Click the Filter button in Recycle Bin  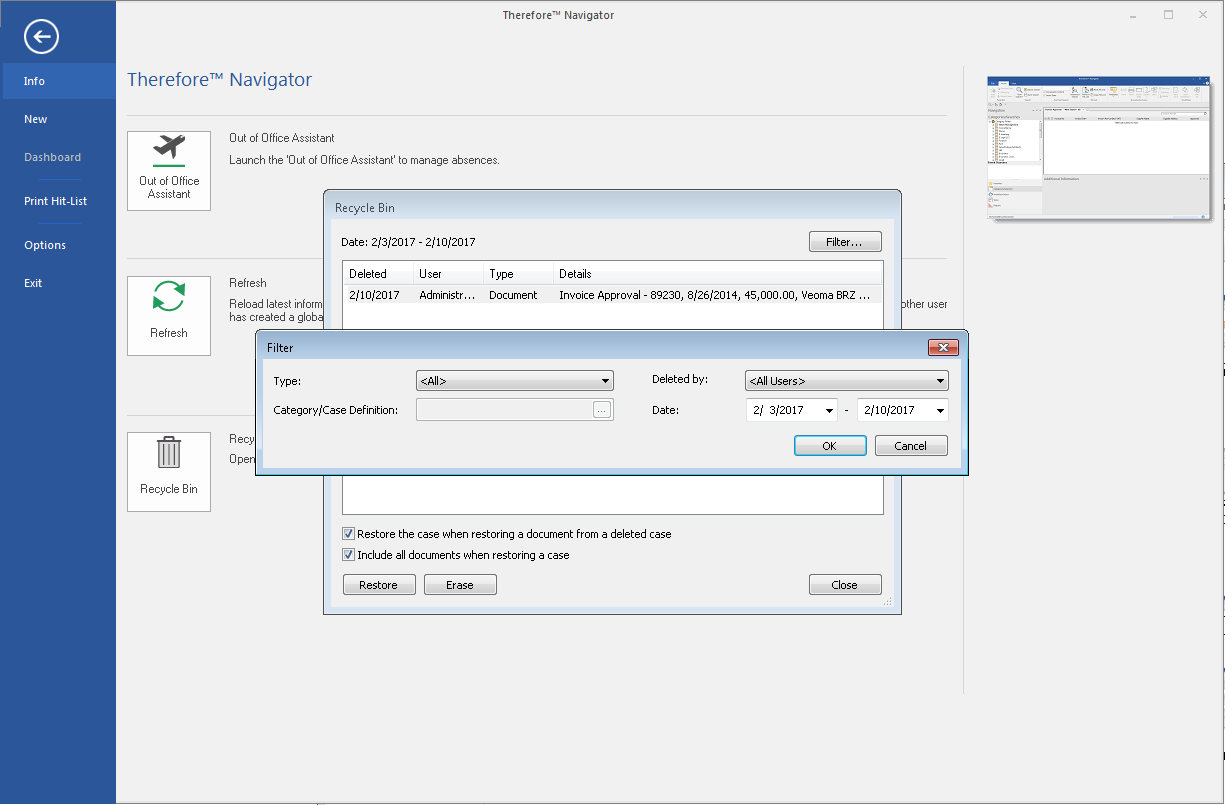(x=845, y=241)
